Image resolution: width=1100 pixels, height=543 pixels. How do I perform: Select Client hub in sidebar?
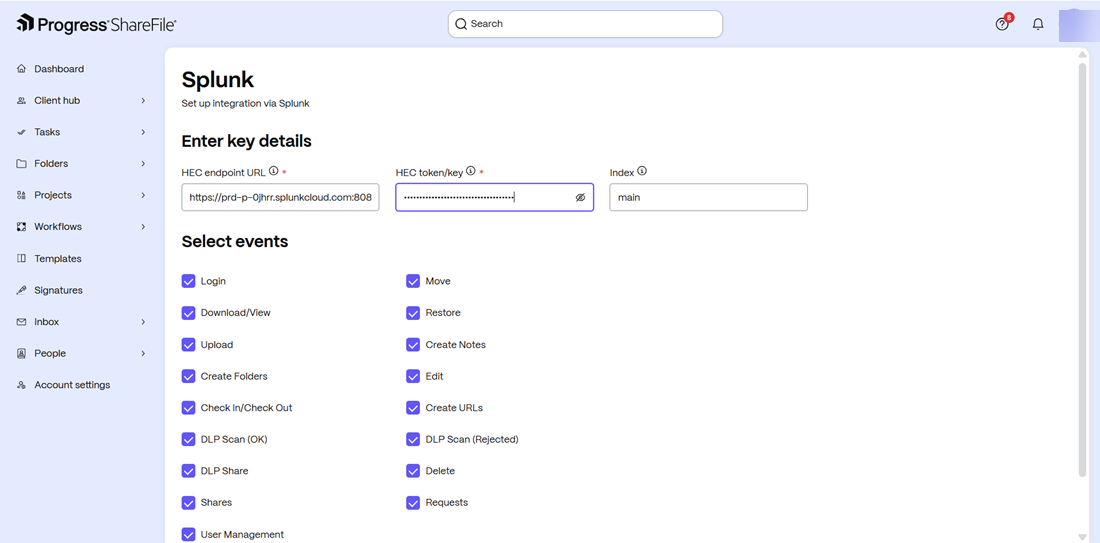[57, 100]
